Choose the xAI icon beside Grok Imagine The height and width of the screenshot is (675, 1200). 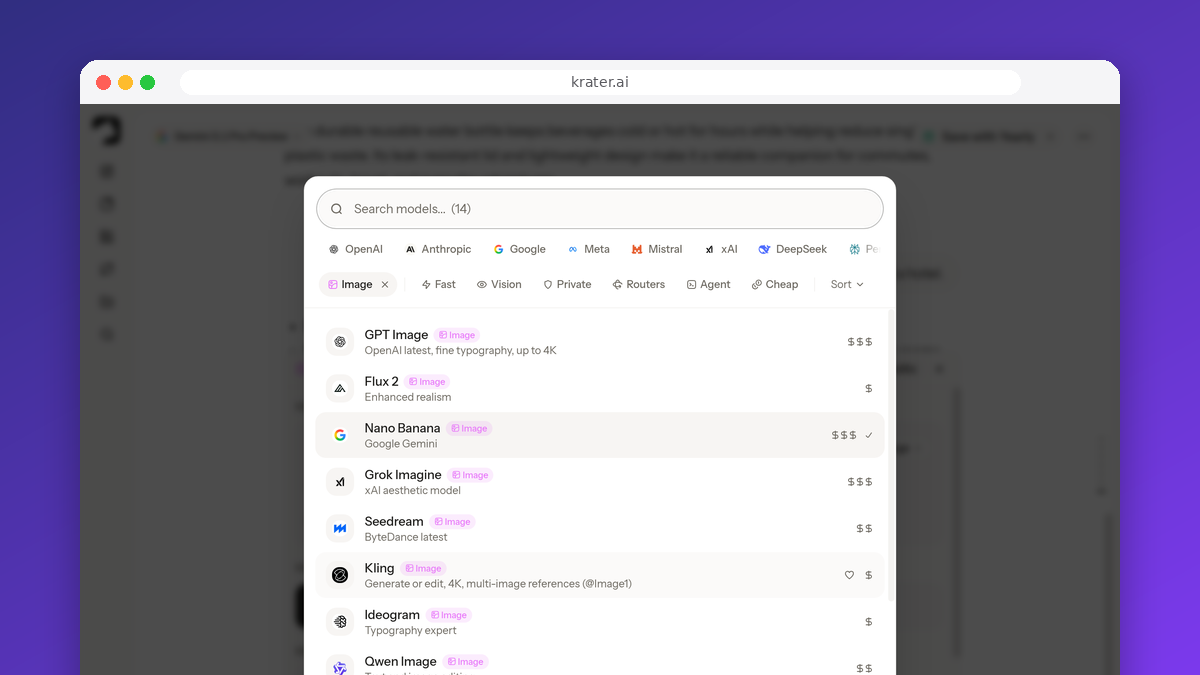[340, 482]
